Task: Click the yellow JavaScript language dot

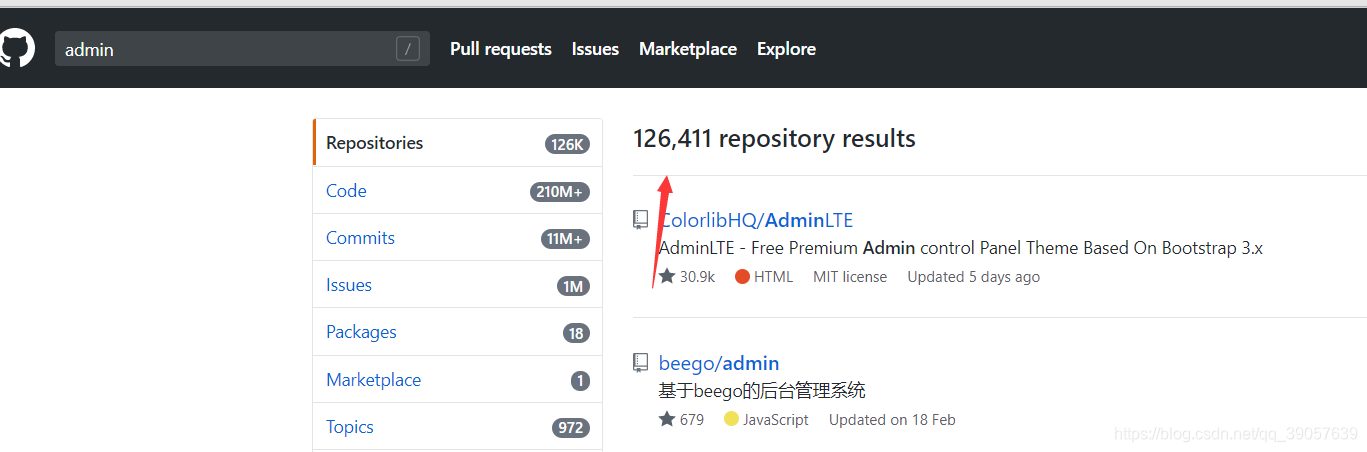Action: [731, 420]
